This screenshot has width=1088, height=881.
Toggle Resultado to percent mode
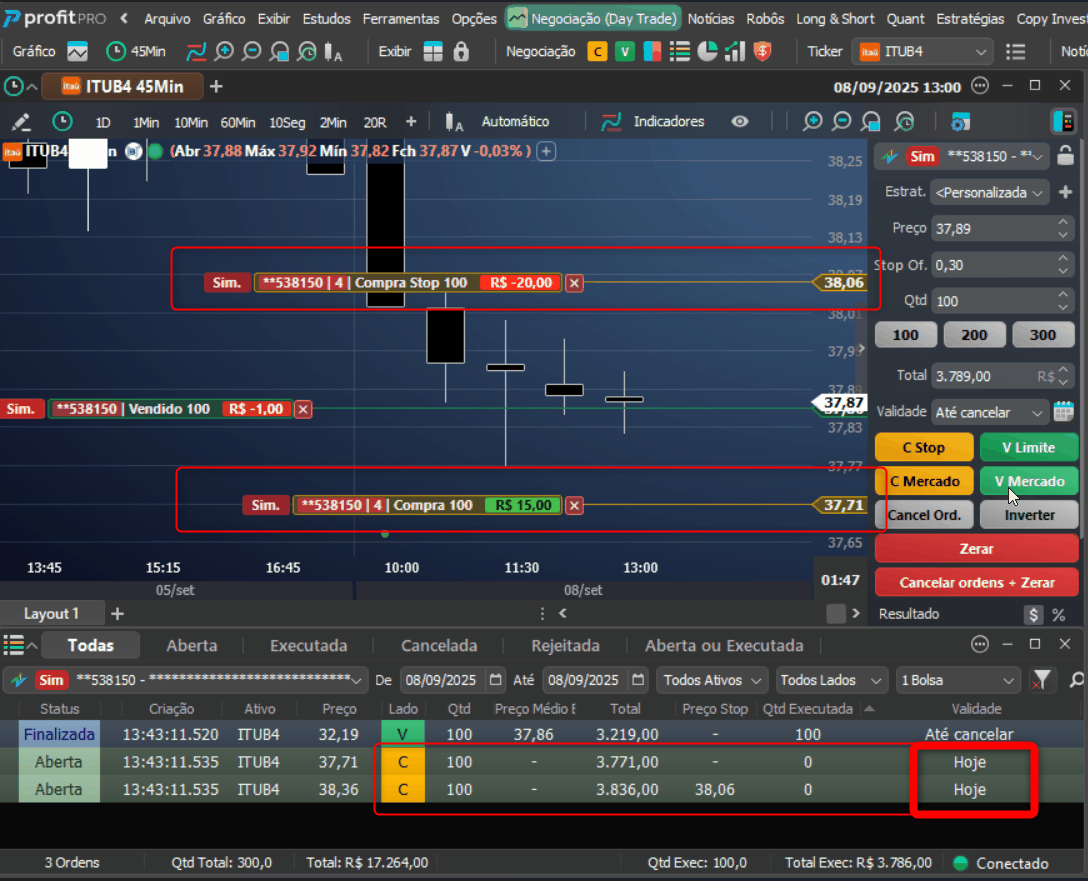click(1059, 615)
